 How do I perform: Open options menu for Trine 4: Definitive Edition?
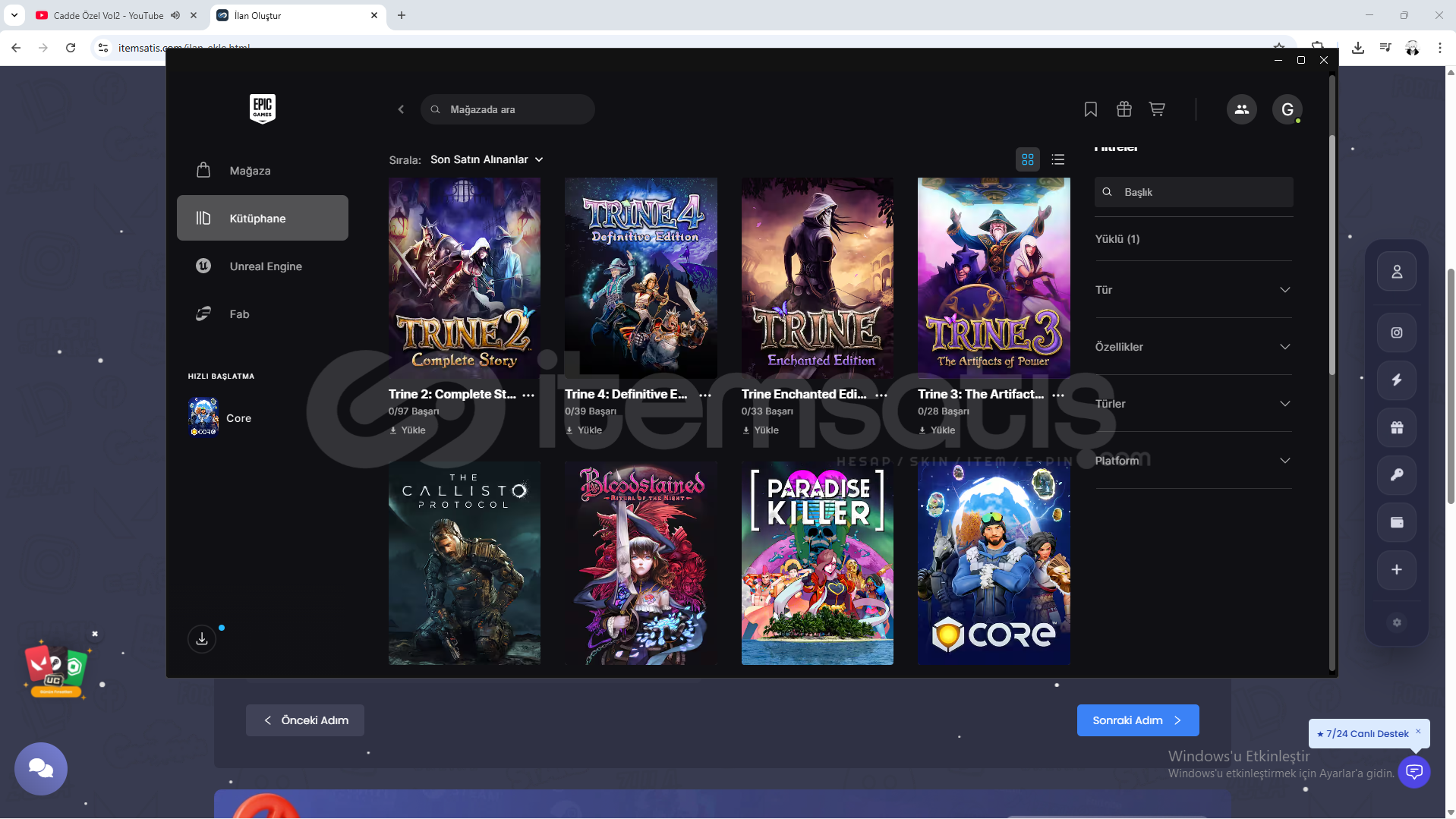click(x=705, y=395)
